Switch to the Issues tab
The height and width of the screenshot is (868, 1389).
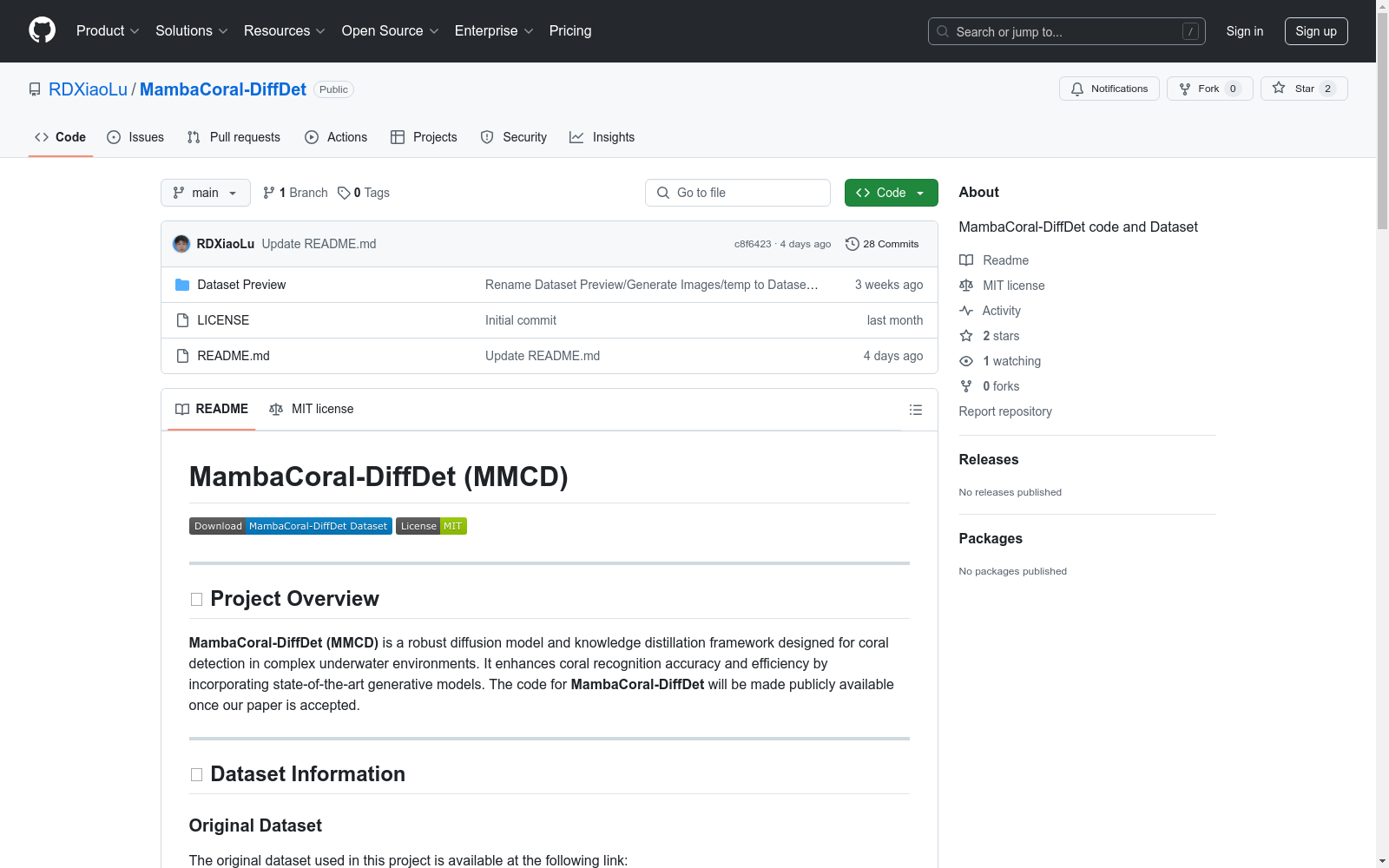tap(135, 137)
